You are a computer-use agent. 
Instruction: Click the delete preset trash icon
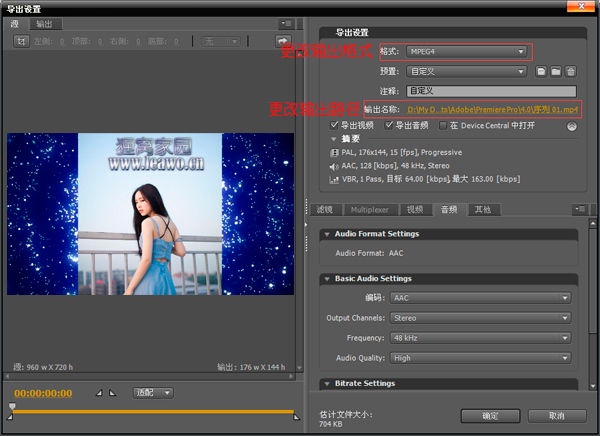(x=571, y=71)
